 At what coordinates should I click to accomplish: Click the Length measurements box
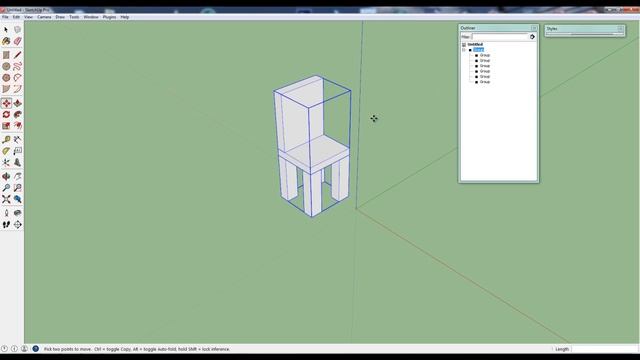click(605, 349)
